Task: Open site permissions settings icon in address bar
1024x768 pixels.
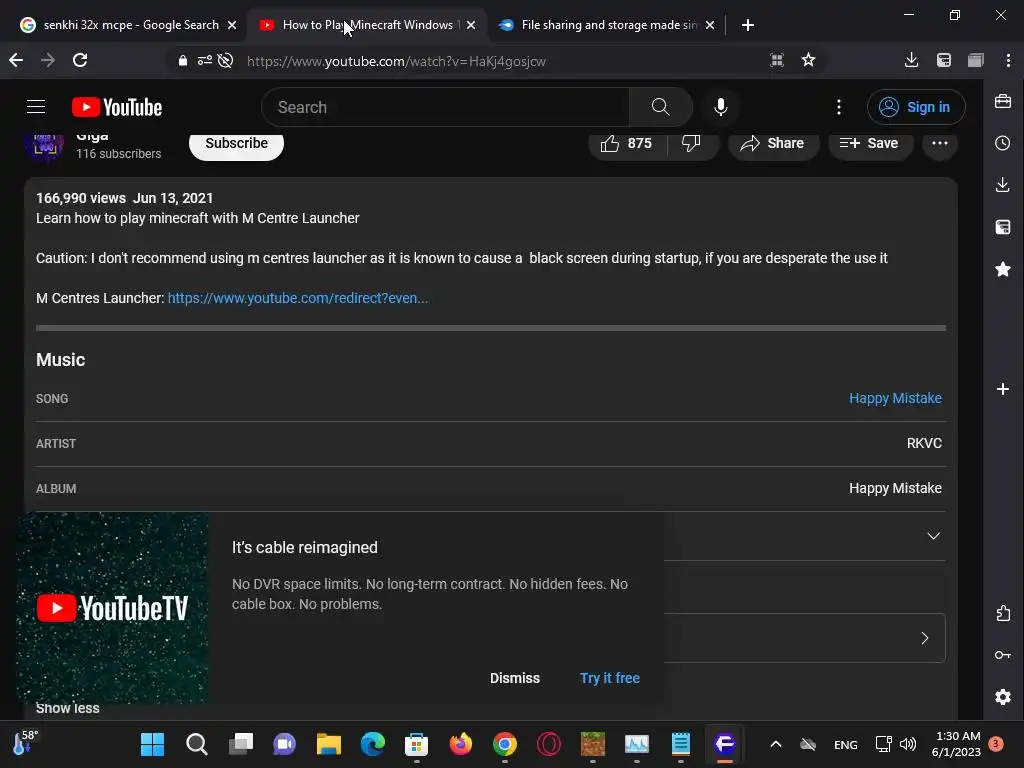Action: 204,61
